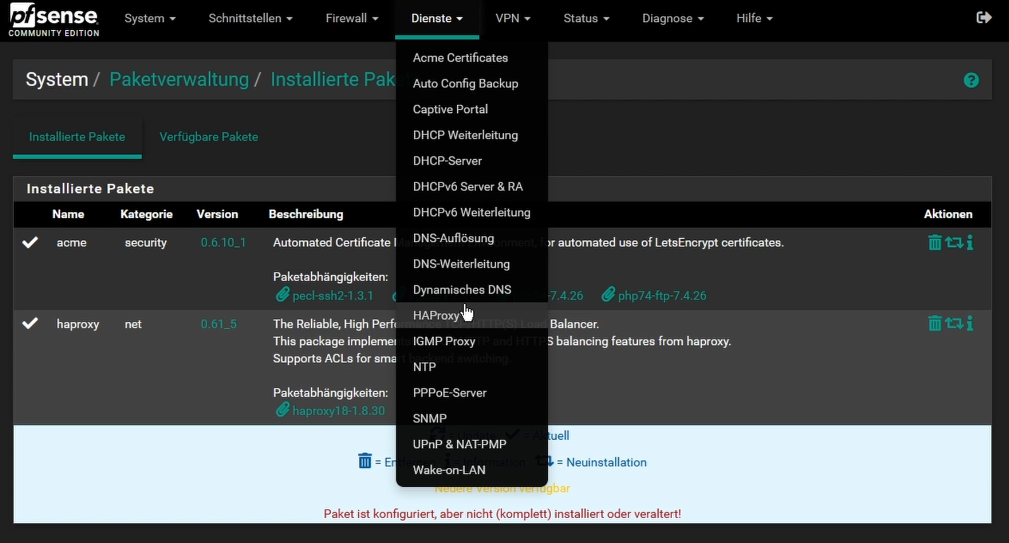The height and width of the screenshot is (543, 1009).
Task: Click the Aktionen column header
Action: (x=948, y=214)
